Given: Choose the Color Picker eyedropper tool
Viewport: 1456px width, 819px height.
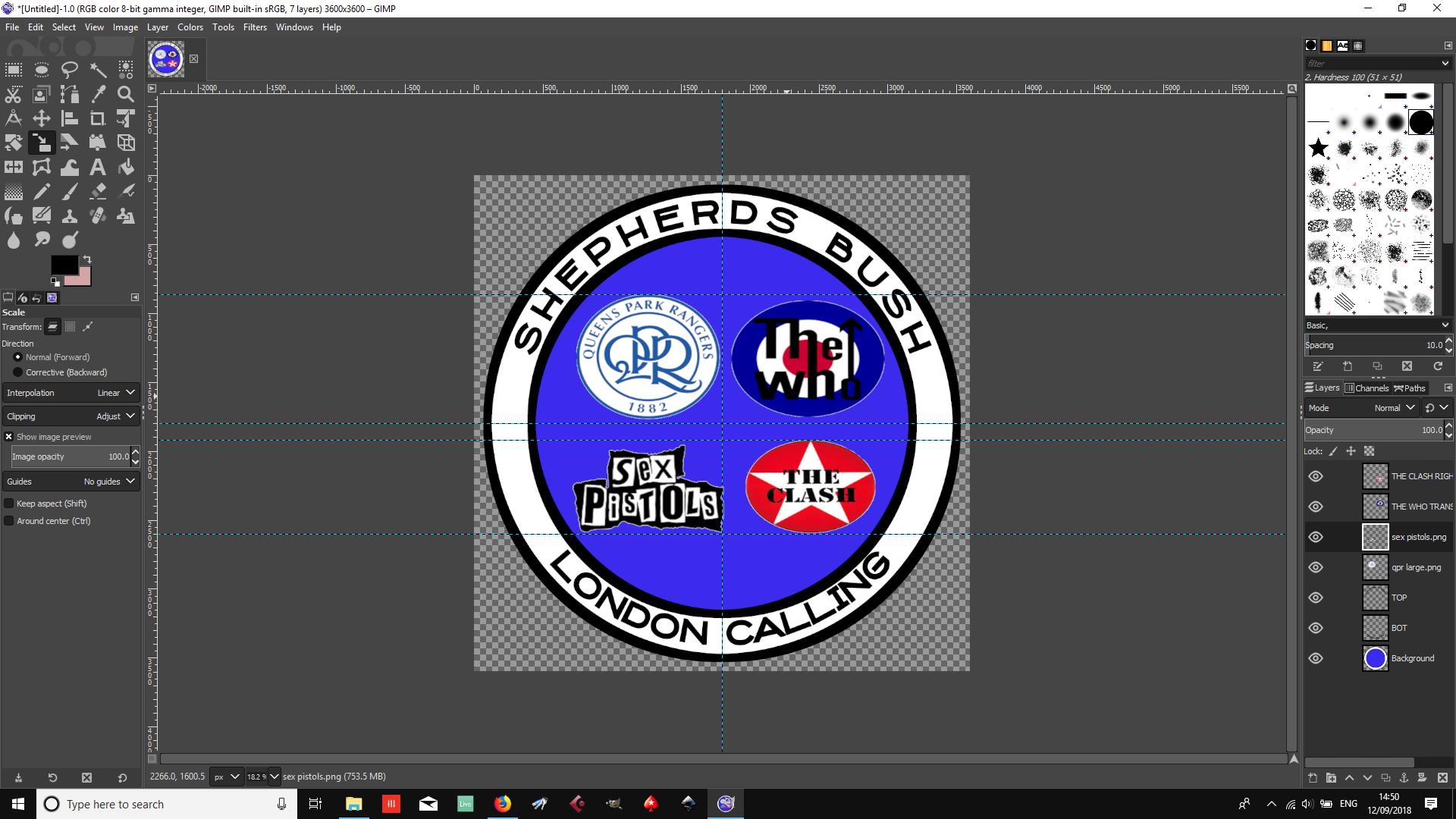Looking at the screenshot, I should click(98, 94).
